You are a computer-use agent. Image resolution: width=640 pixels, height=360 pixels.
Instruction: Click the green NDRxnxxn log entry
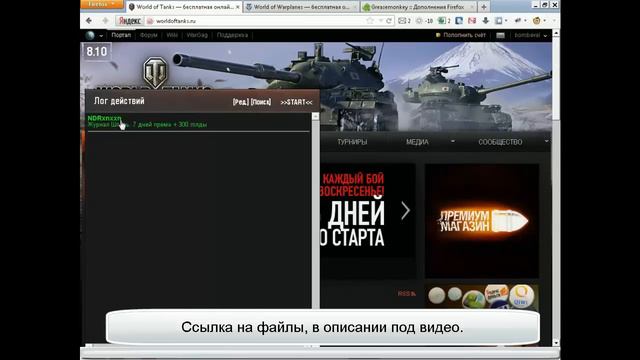[x=104, y=118]
